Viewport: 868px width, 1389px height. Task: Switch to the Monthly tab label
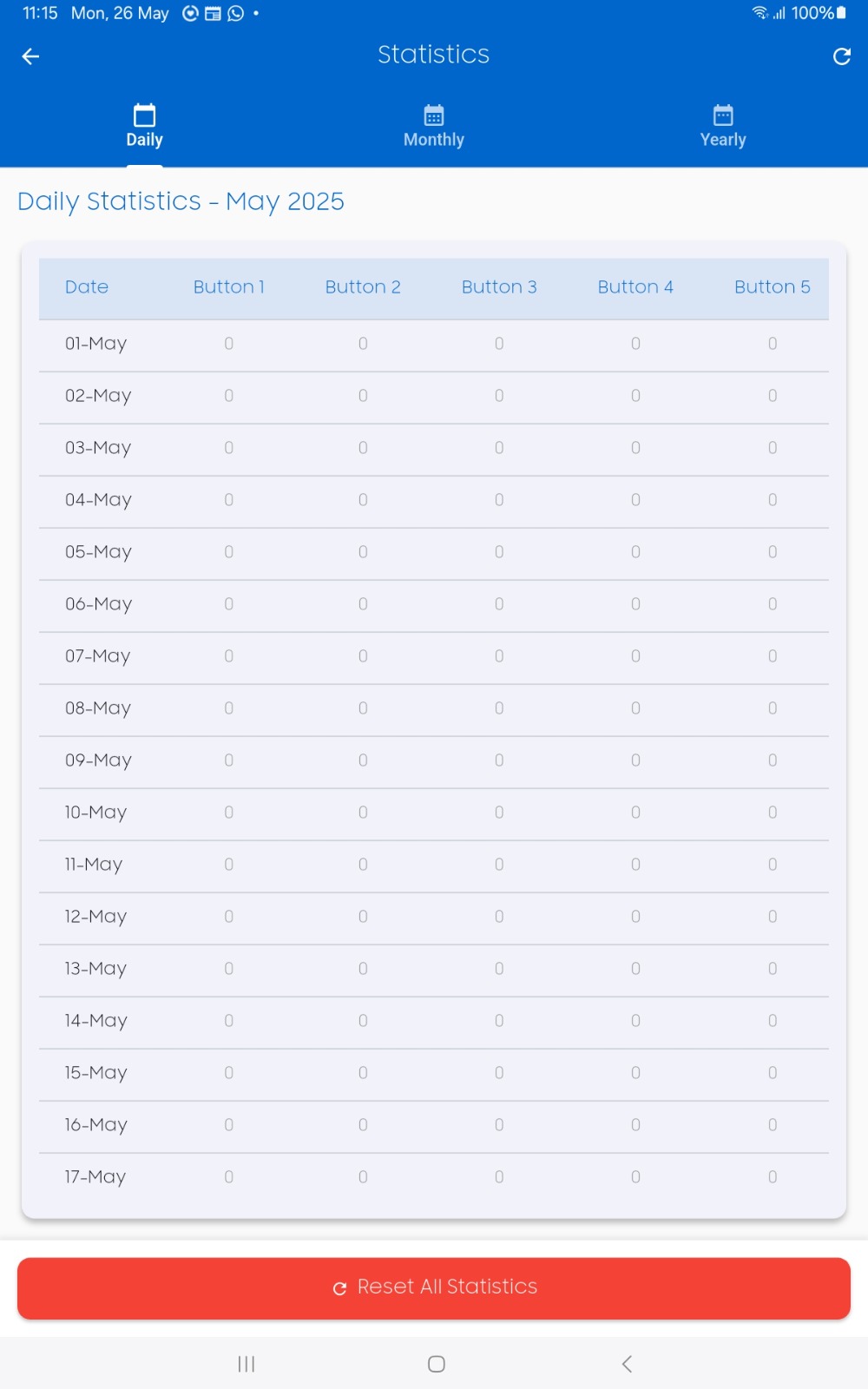pos(434,140)
